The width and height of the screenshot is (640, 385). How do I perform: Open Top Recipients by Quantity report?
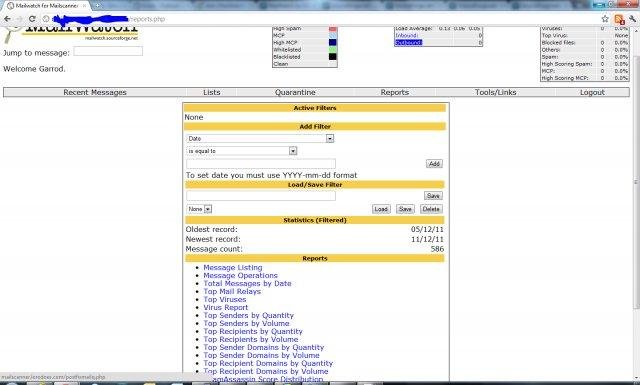(253, 331)
